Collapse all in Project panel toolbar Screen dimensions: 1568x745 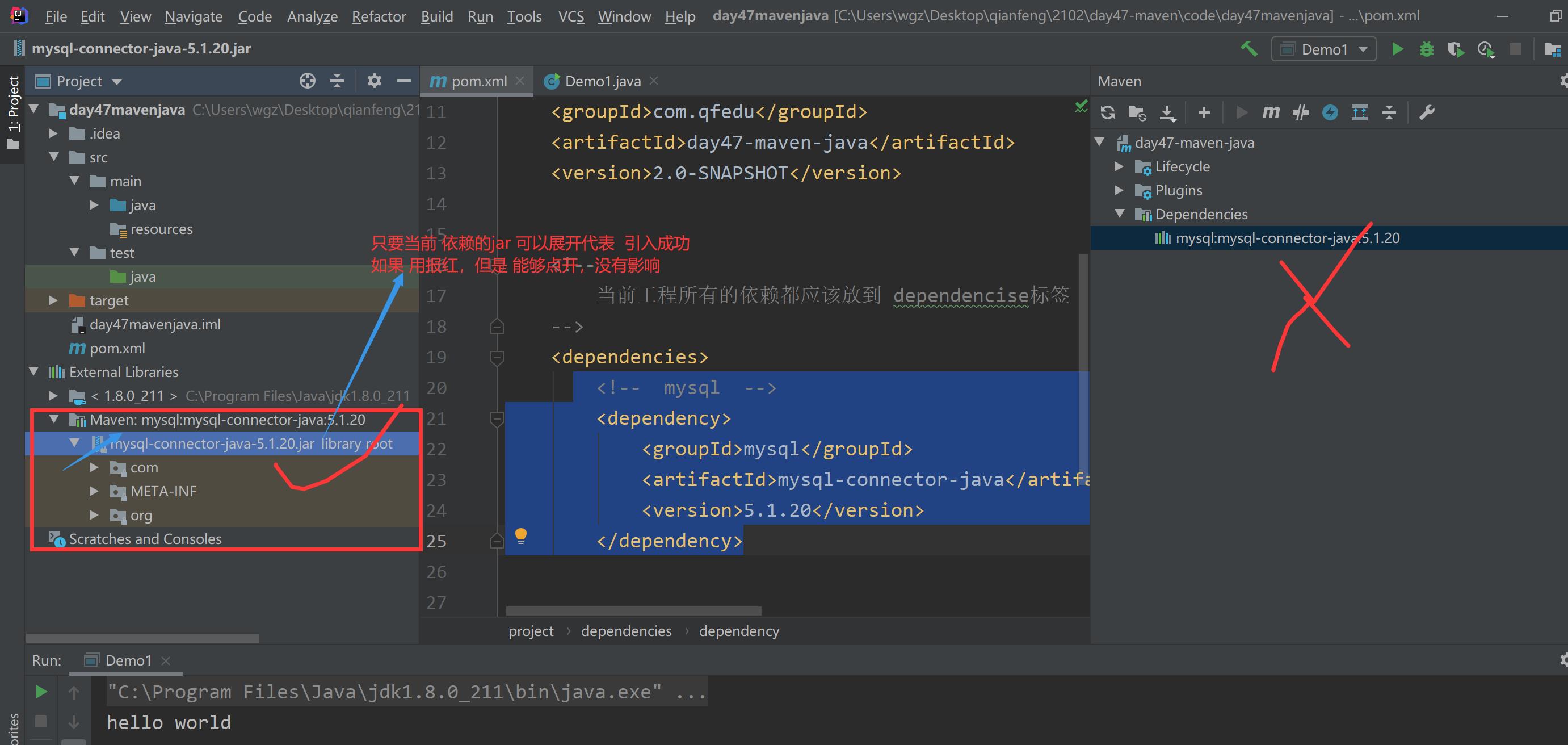coord(337,81)
